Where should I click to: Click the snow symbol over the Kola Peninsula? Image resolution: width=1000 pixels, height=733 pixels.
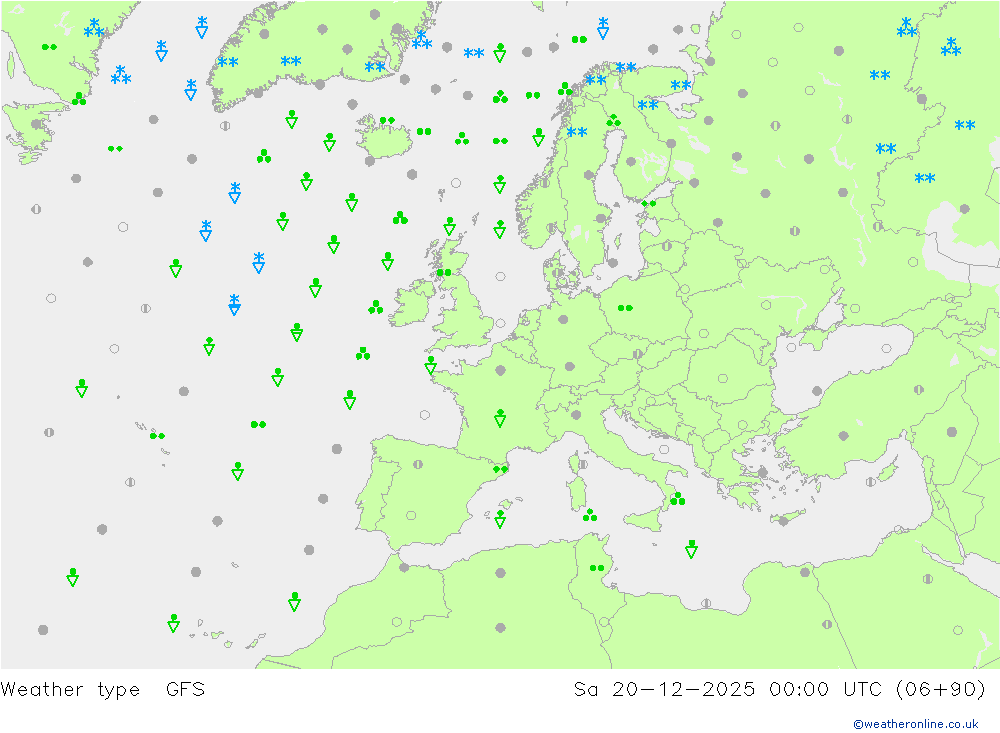pyautogui.click(x=680, y=85)
